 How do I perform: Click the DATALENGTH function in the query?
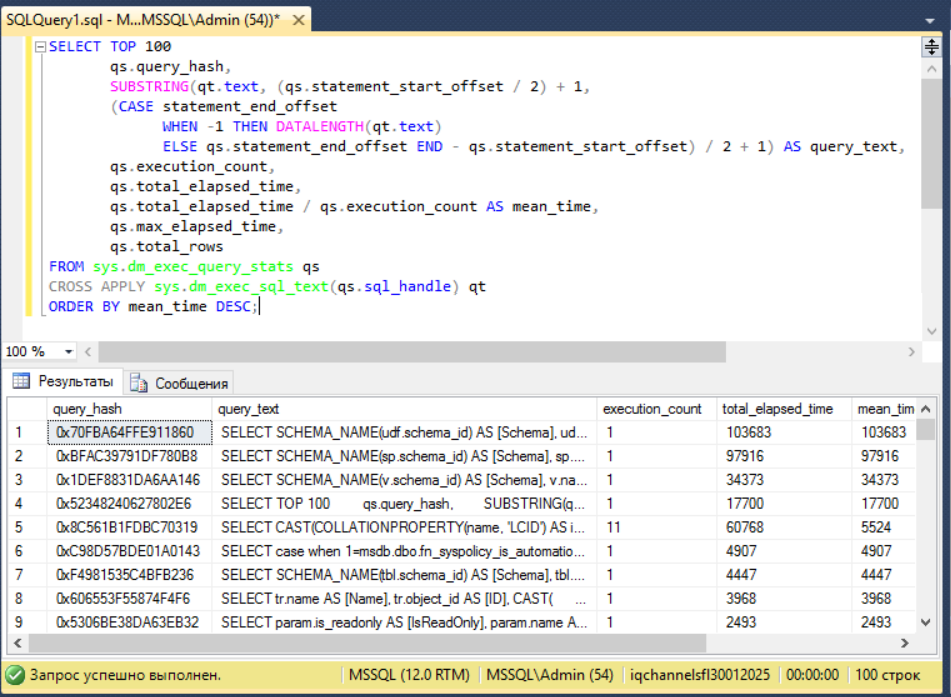click(320, 127)
